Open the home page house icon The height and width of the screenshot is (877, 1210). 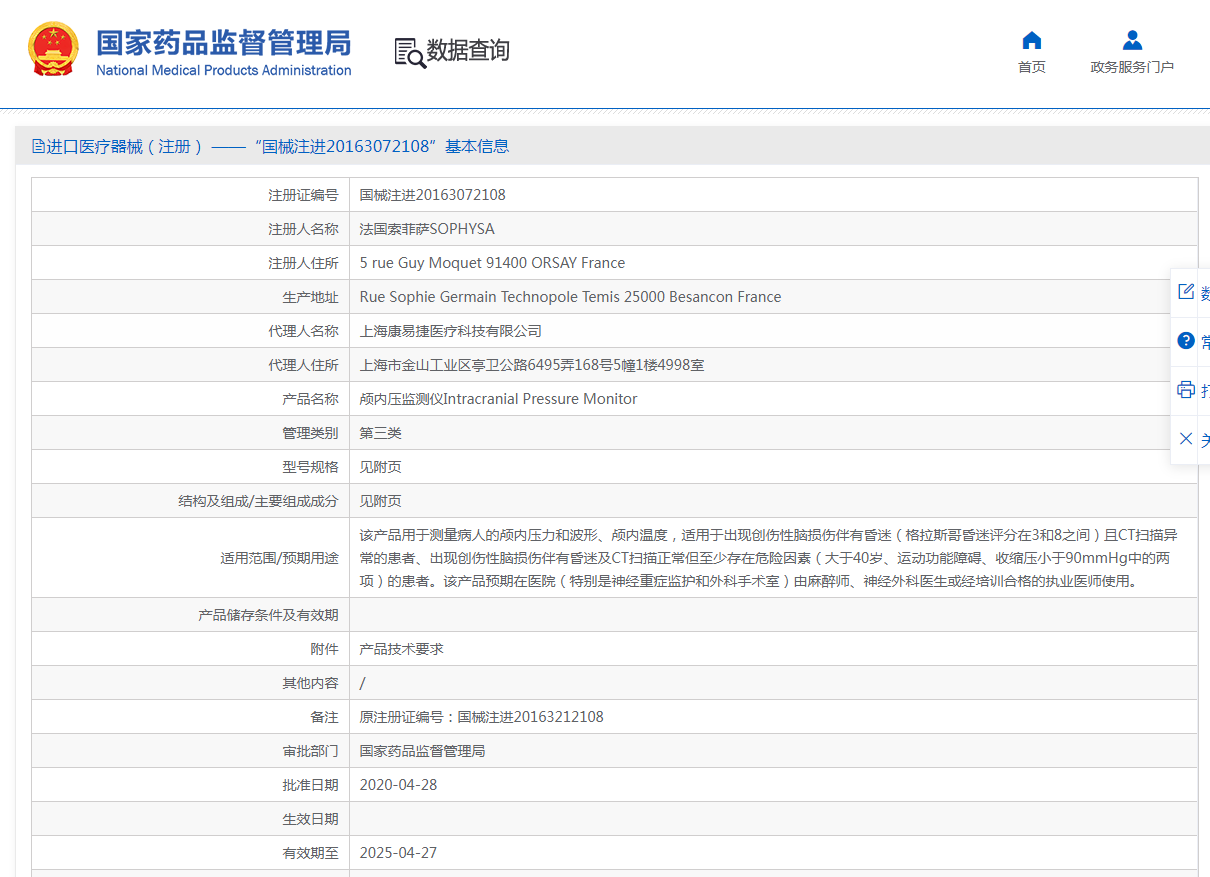pyautogui.click(x=1032, y=40)
